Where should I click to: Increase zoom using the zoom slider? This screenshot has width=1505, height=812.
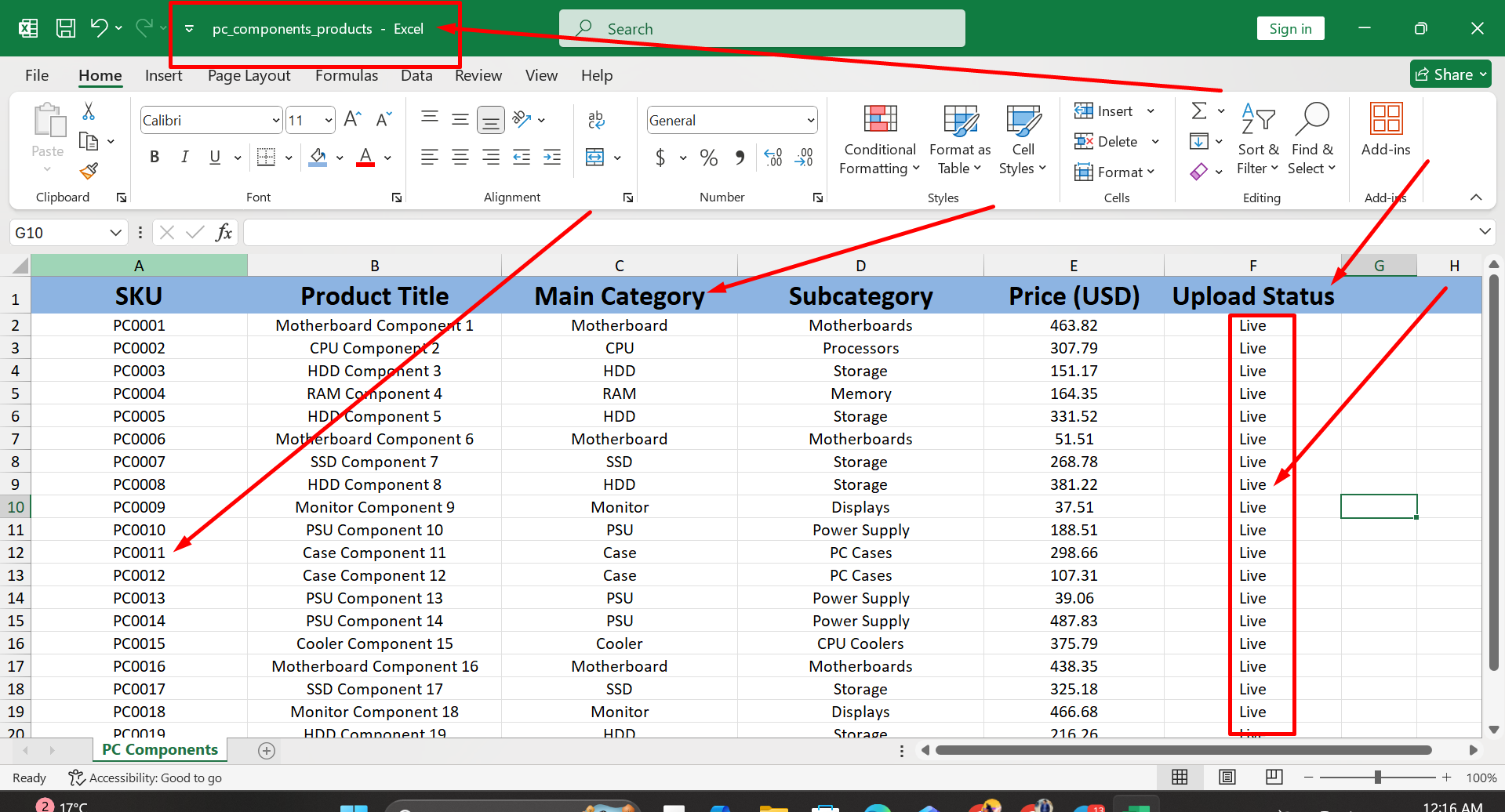tap(1448, 777)
